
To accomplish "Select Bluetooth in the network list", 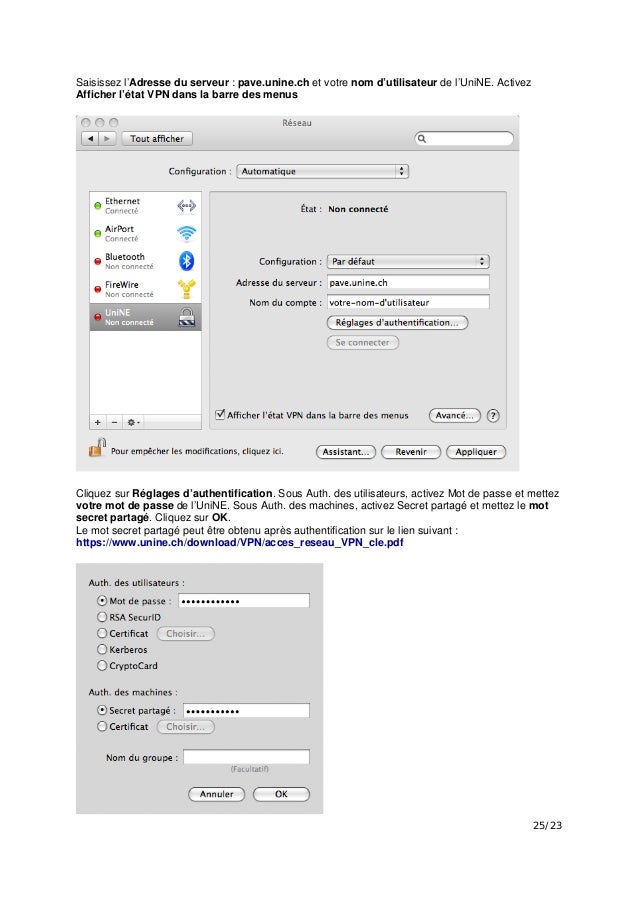I will click(146, 261).
